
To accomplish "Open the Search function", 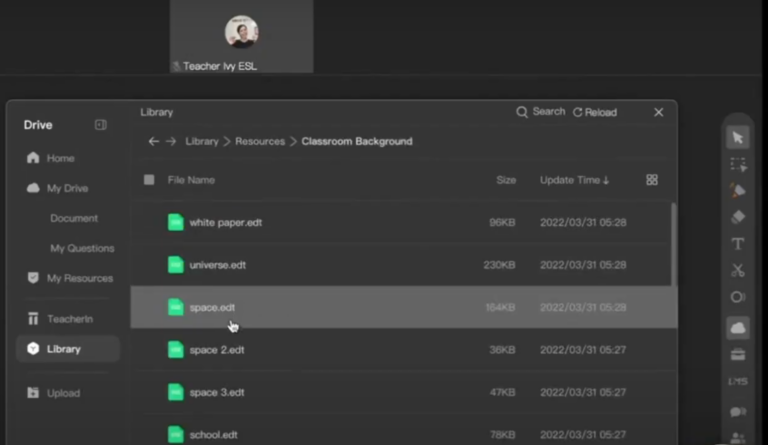I will [x=541, y=112].
